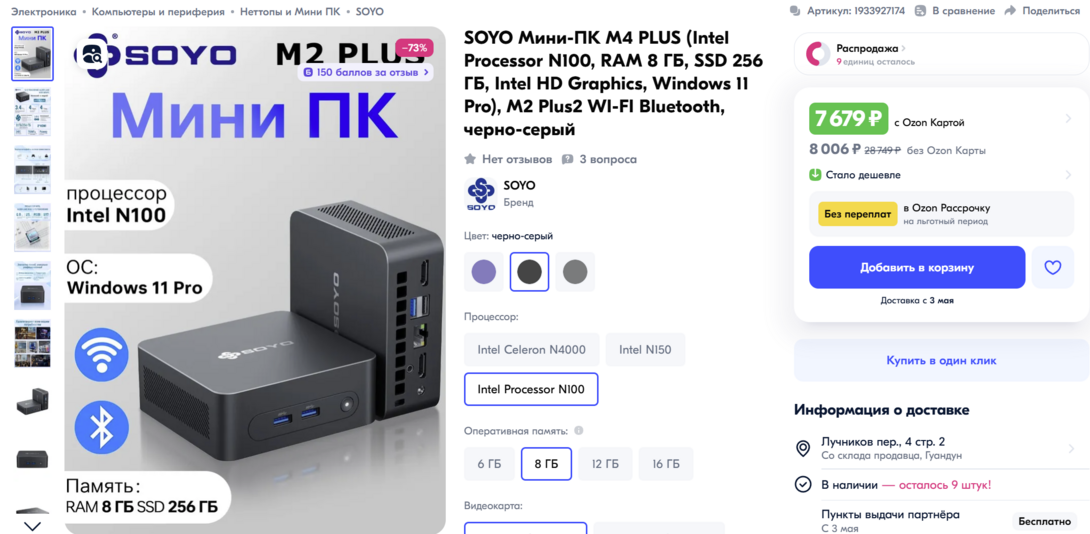Screen dimensions: 1090x534
Task: Add the item with Добавить в корзину
Action: [917, 268]
